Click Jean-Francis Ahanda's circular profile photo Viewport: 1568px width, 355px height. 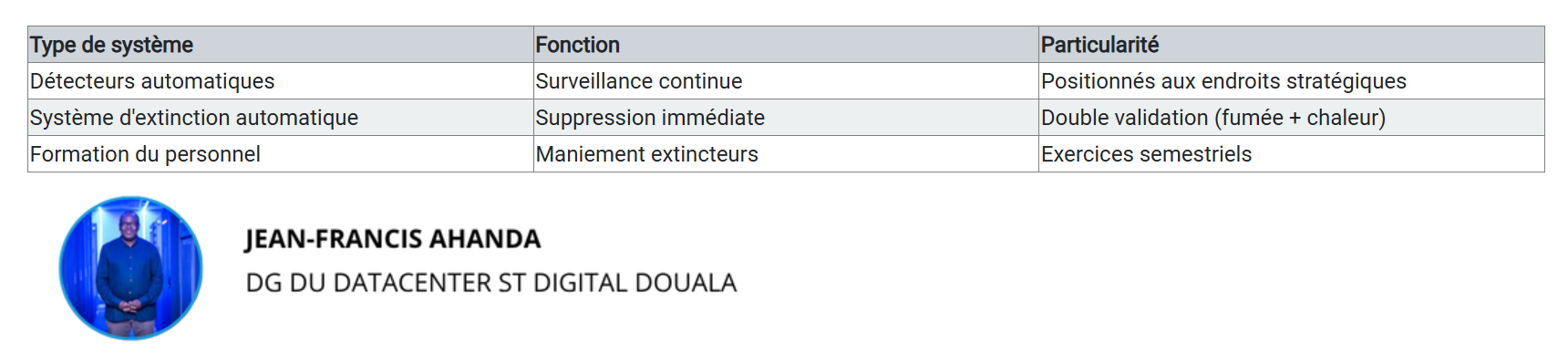131,268
